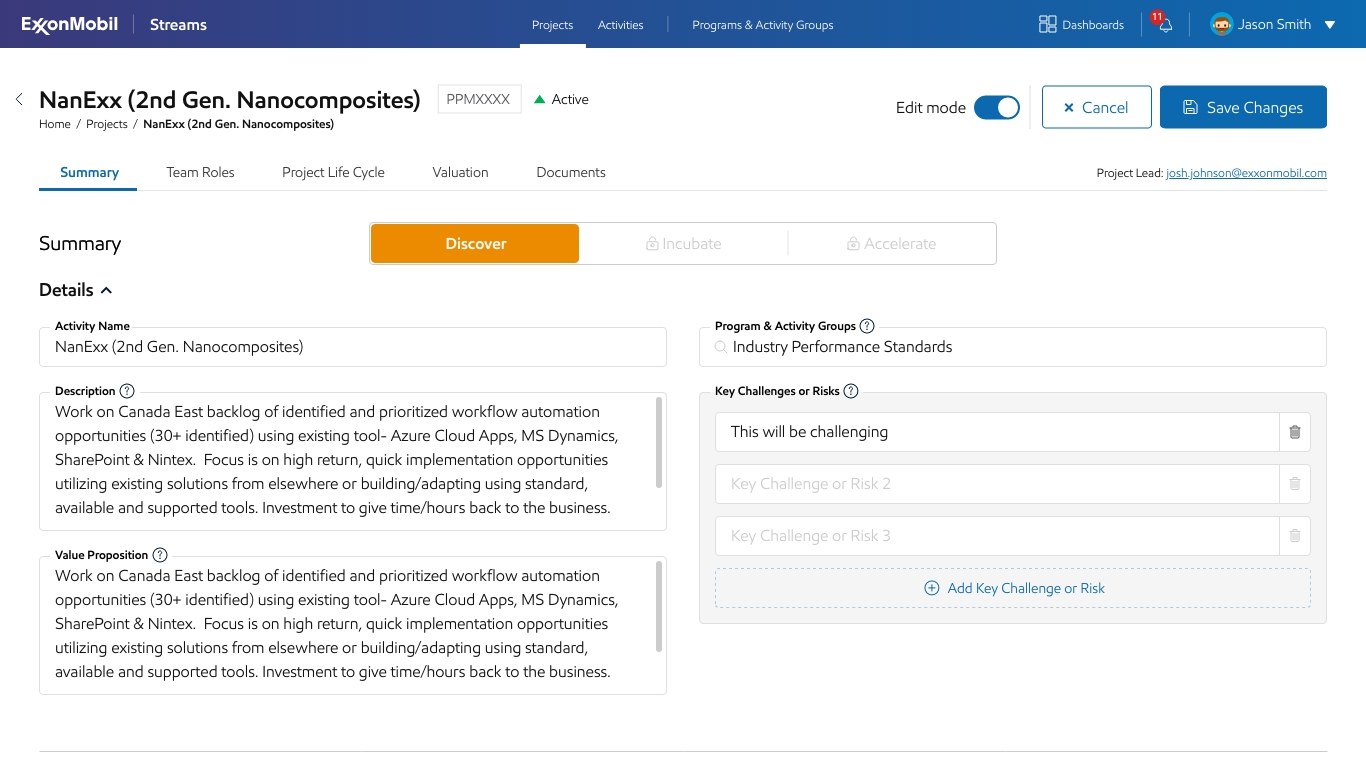Click the back arrow beside project title
The image size is (1366, 768).
click(x=19, y=99)
